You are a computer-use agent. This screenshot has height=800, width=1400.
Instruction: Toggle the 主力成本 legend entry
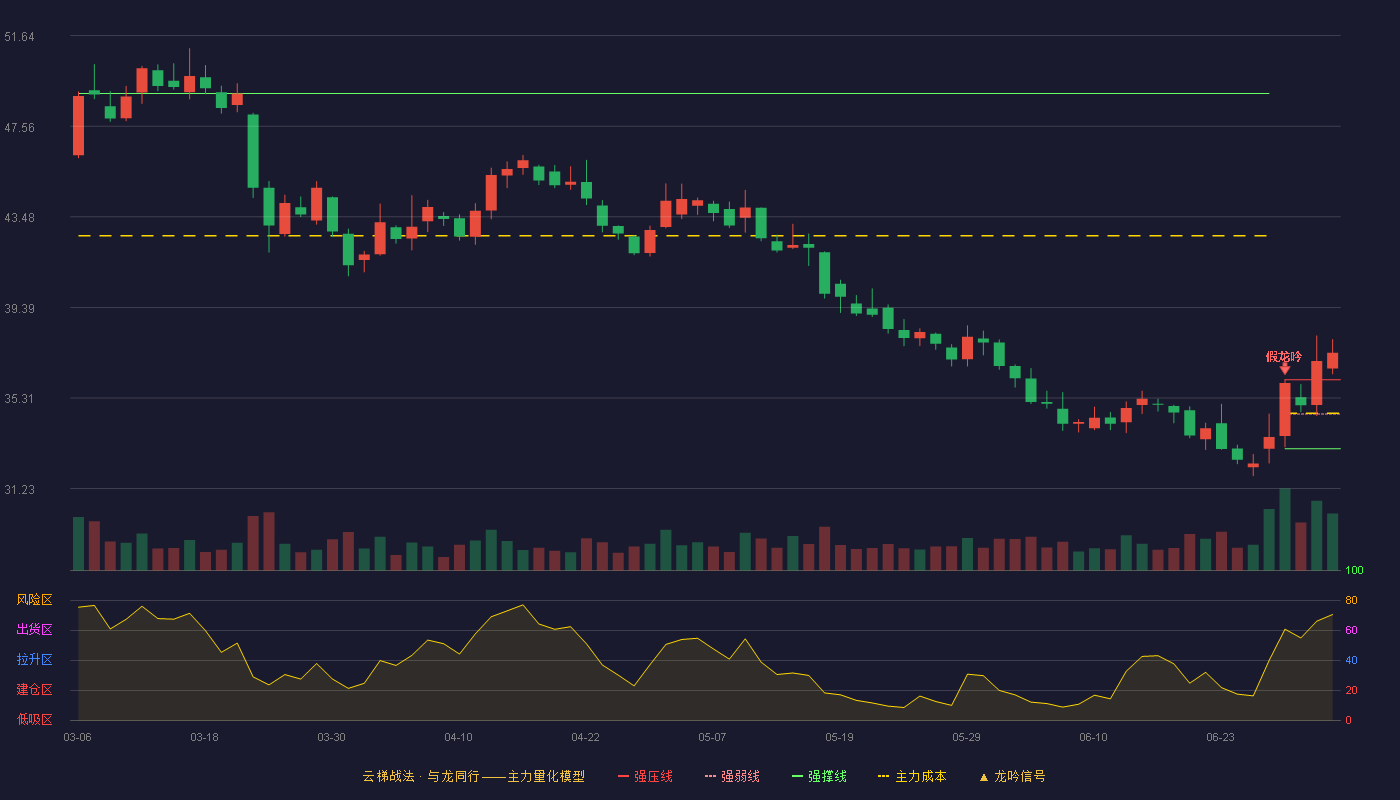911,776
